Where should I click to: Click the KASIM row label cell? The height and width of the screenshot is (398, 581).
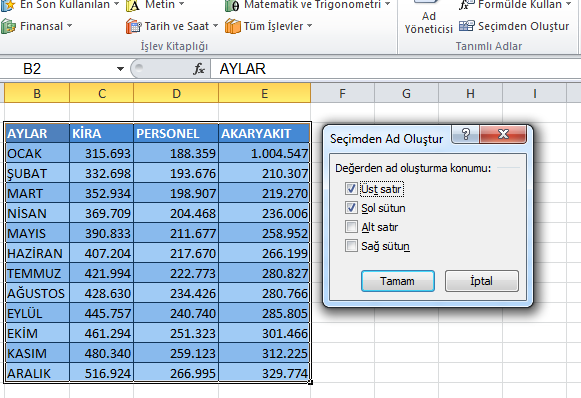[37, 353]
